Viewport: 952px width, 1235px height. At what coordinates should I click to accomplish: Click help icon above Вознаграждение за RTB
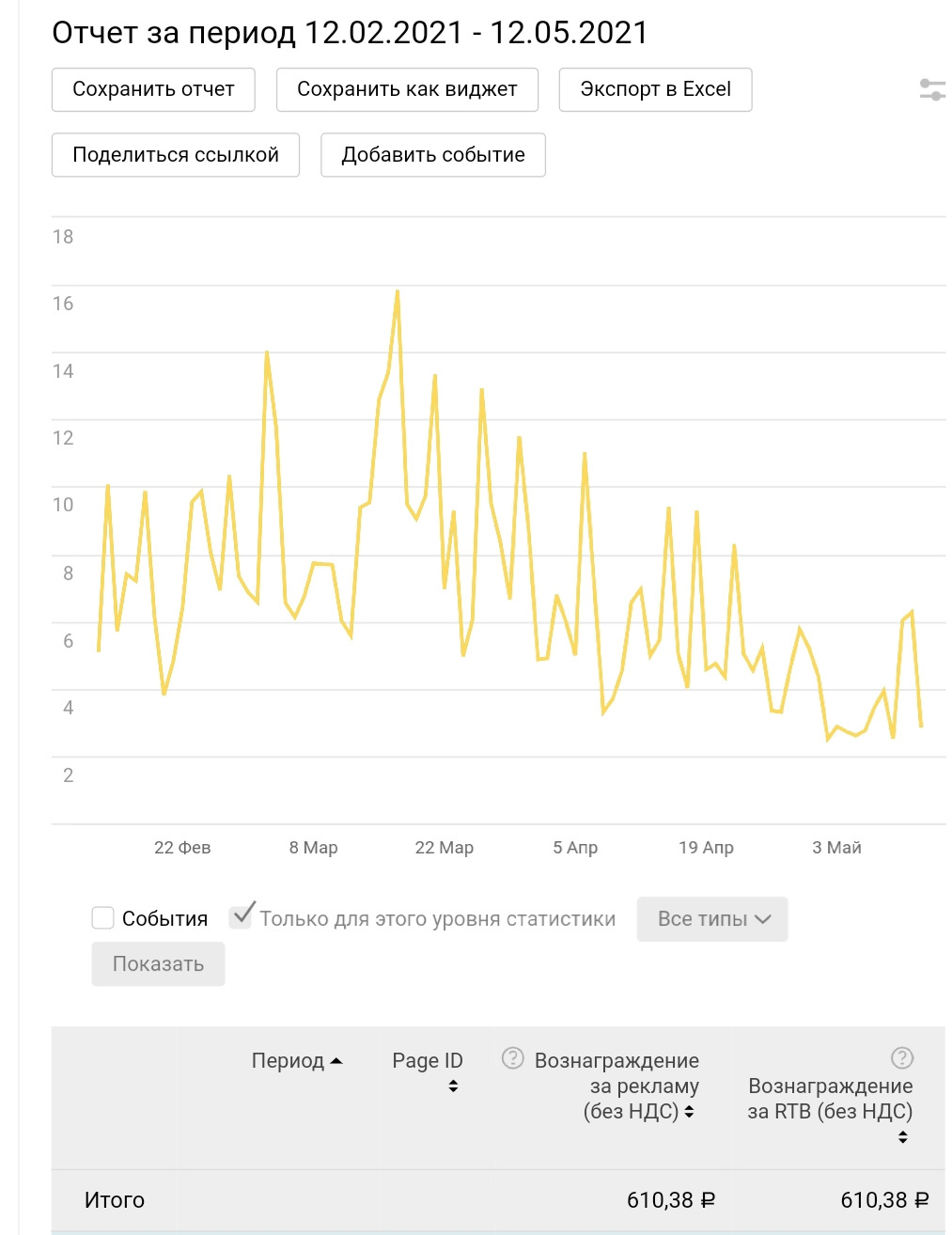coord(902,1058)
